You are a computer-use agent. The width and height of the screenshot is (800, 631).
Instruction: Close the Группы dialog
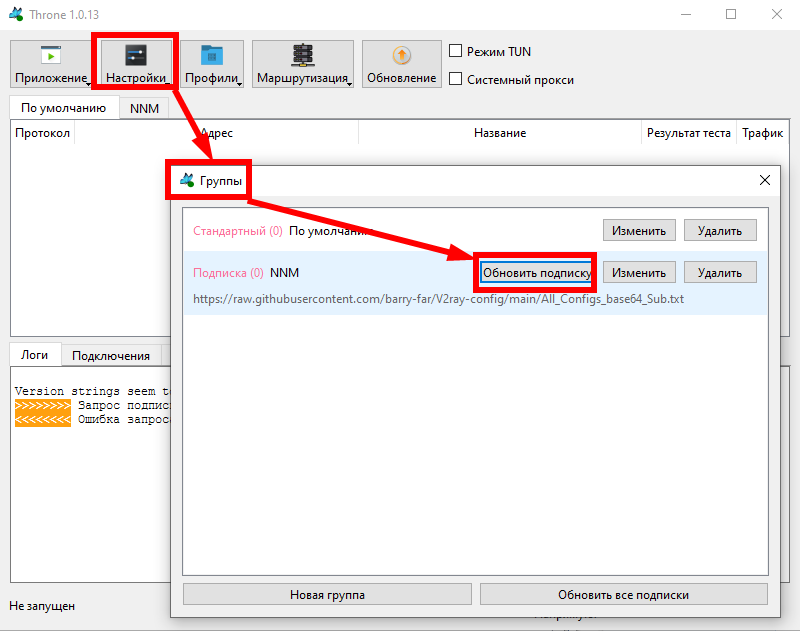pyautogui.click(x=765, y=180)
